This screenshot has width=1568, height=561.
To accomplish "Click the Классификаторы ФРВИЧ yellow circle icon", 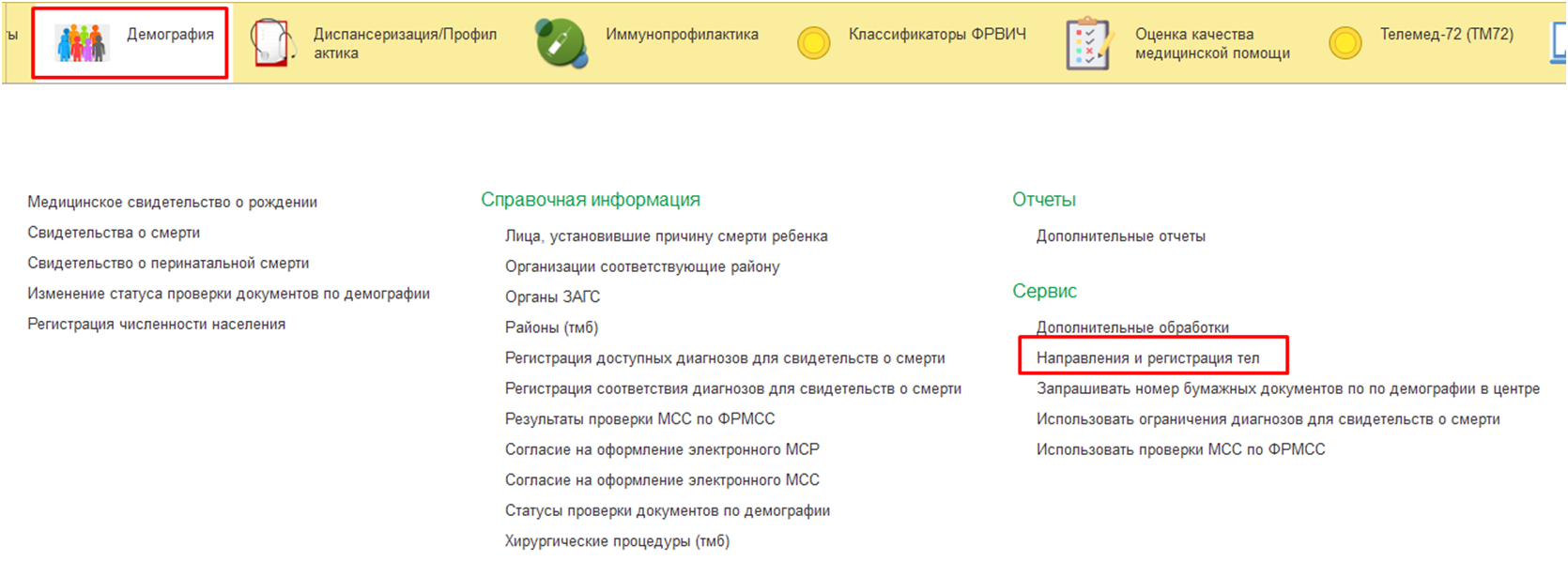I will tap(813, 43).
